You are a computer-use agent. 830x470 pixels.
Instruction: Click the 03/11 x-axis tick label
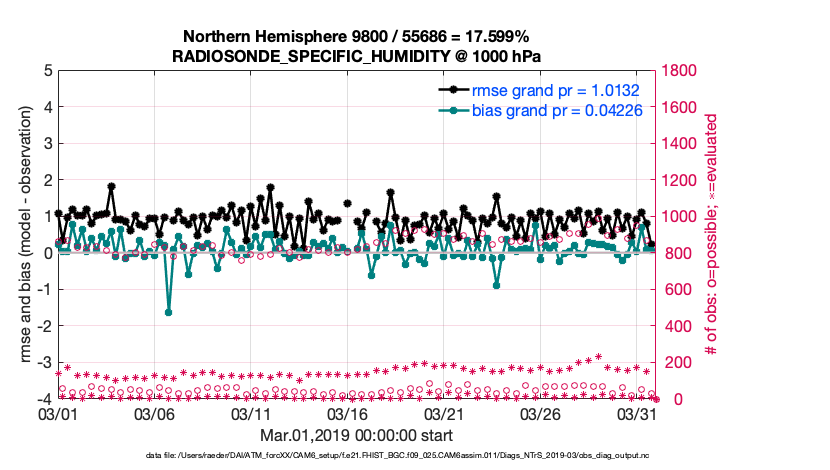coord(251,414)
